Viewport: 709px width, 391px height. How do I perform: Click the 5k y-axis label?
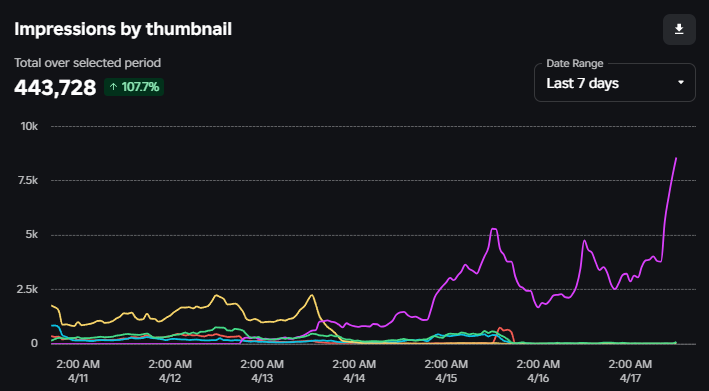pyautogui.click(x=31, y=235)
